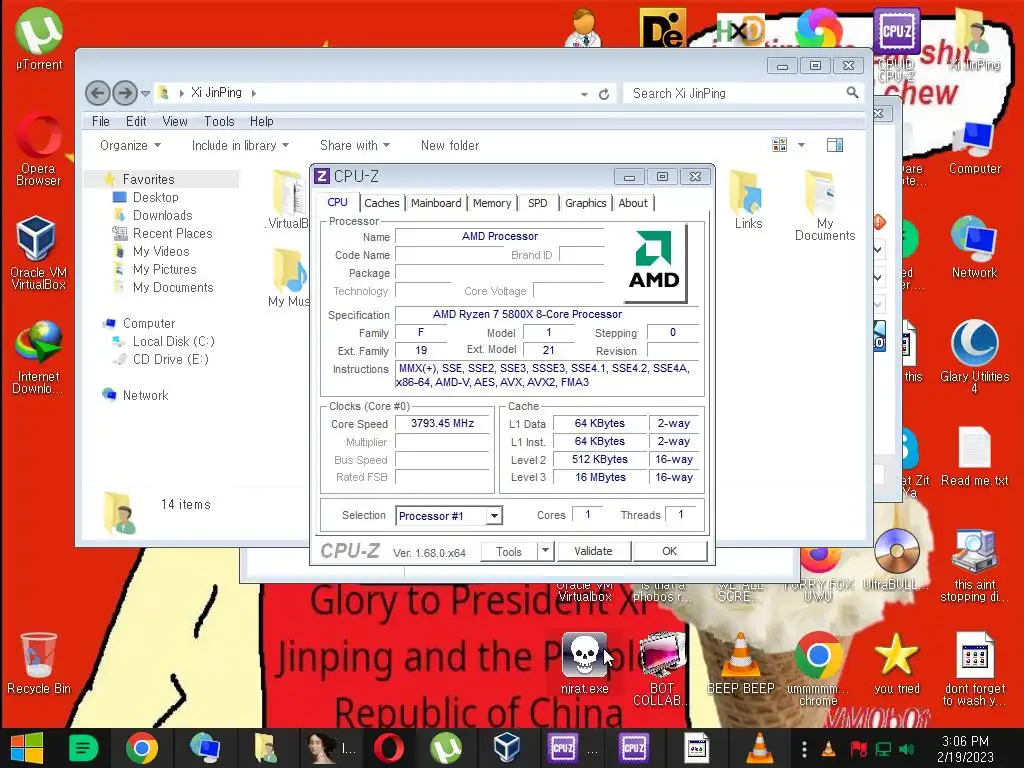Switch to the SPD tab
The height and width of the screenshot is (768, 1024).
point(537,203)
